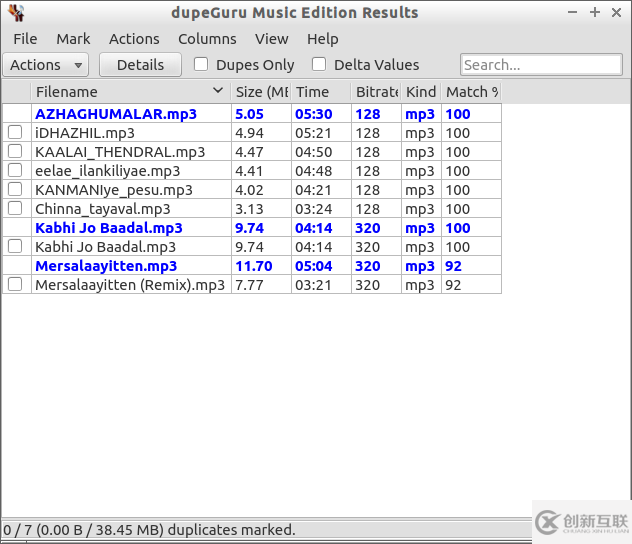Open the Mark menu
This screenshot has height=544, width=632.
(x=73, y=39)
